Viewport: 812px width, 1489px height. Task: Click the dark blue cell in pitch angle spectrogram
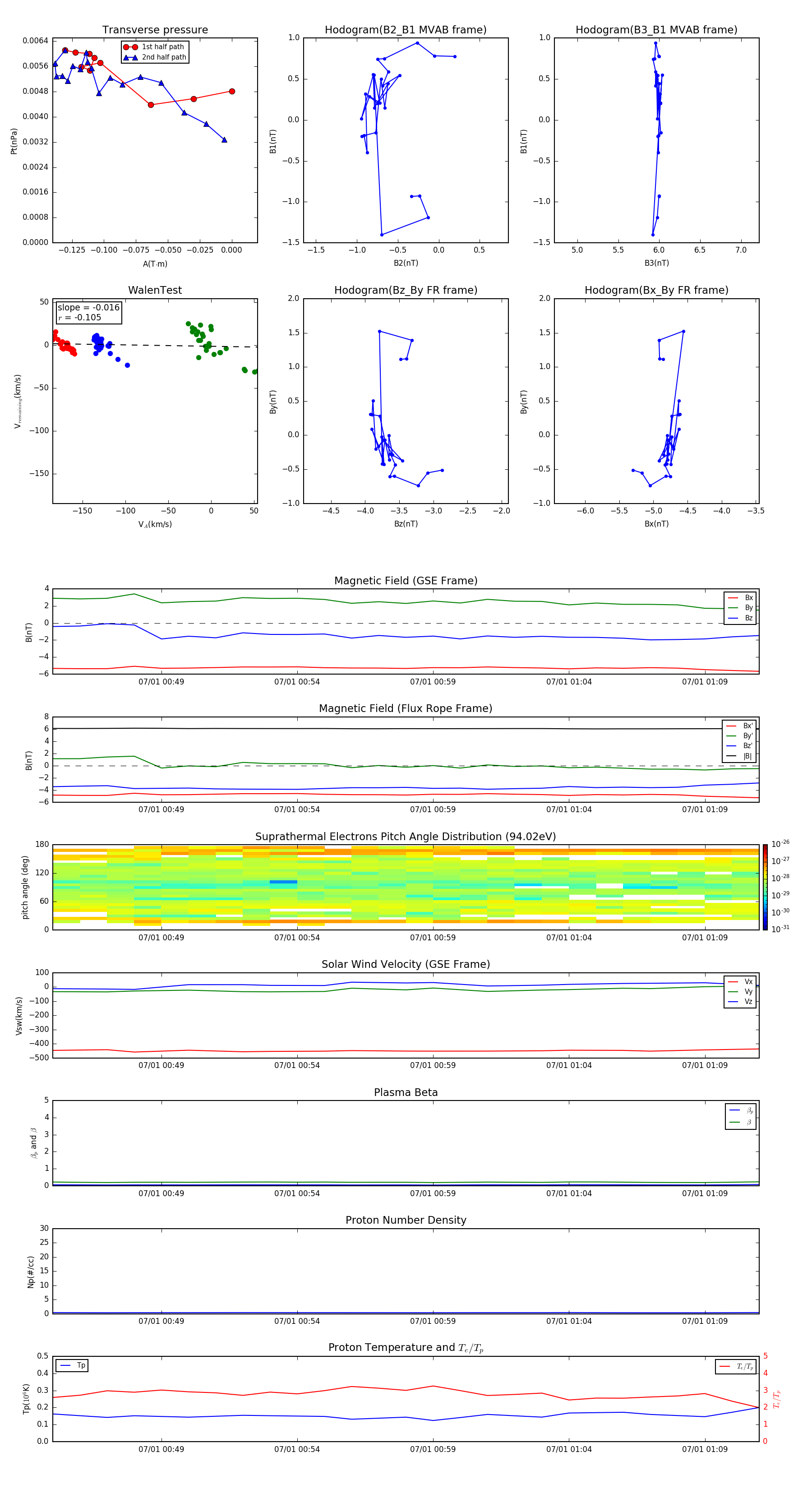coord(283,882)
